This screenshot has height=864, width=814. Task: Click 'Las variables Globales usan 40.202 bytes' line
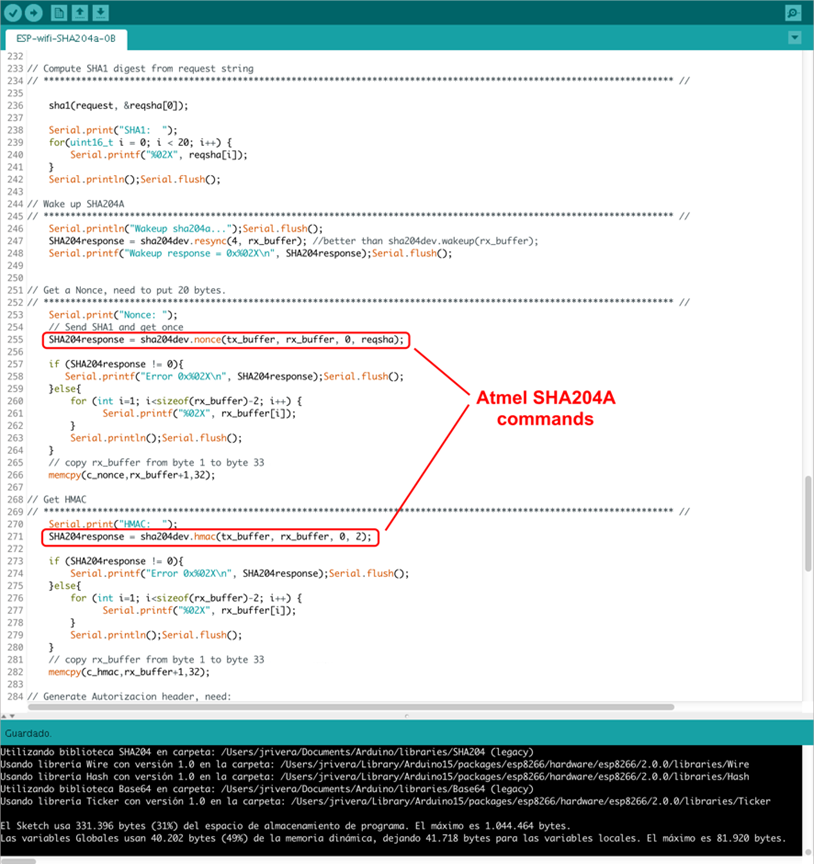(393, 838)
